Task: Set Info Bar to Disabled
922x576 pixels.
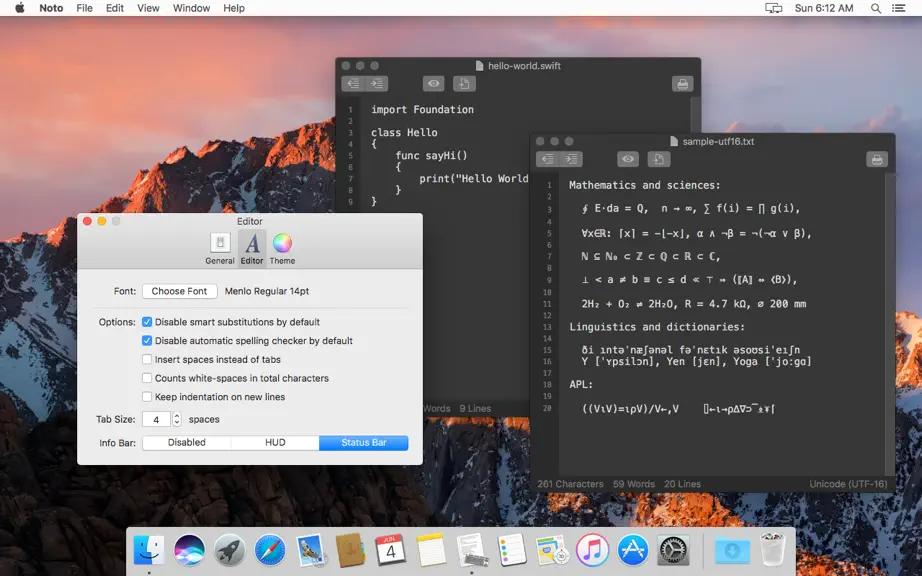Action: click(187, 443)
